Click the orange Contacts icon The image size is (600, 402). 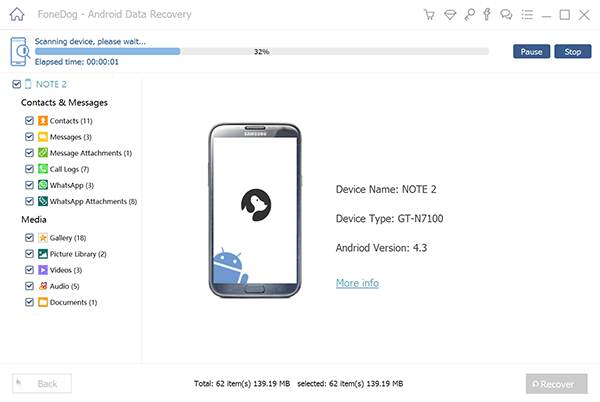43,121
